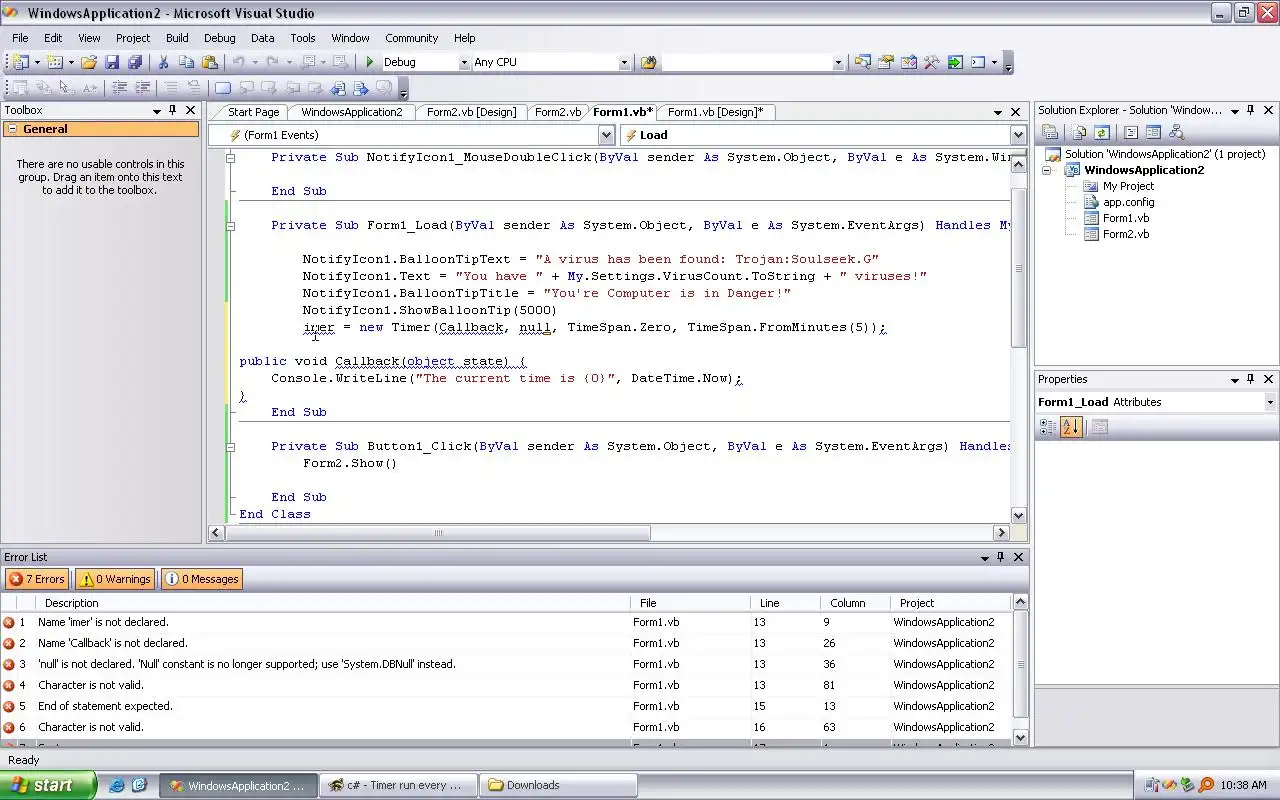
Task: Switch Properties to Categorized view
Action: coord(1048,427)
